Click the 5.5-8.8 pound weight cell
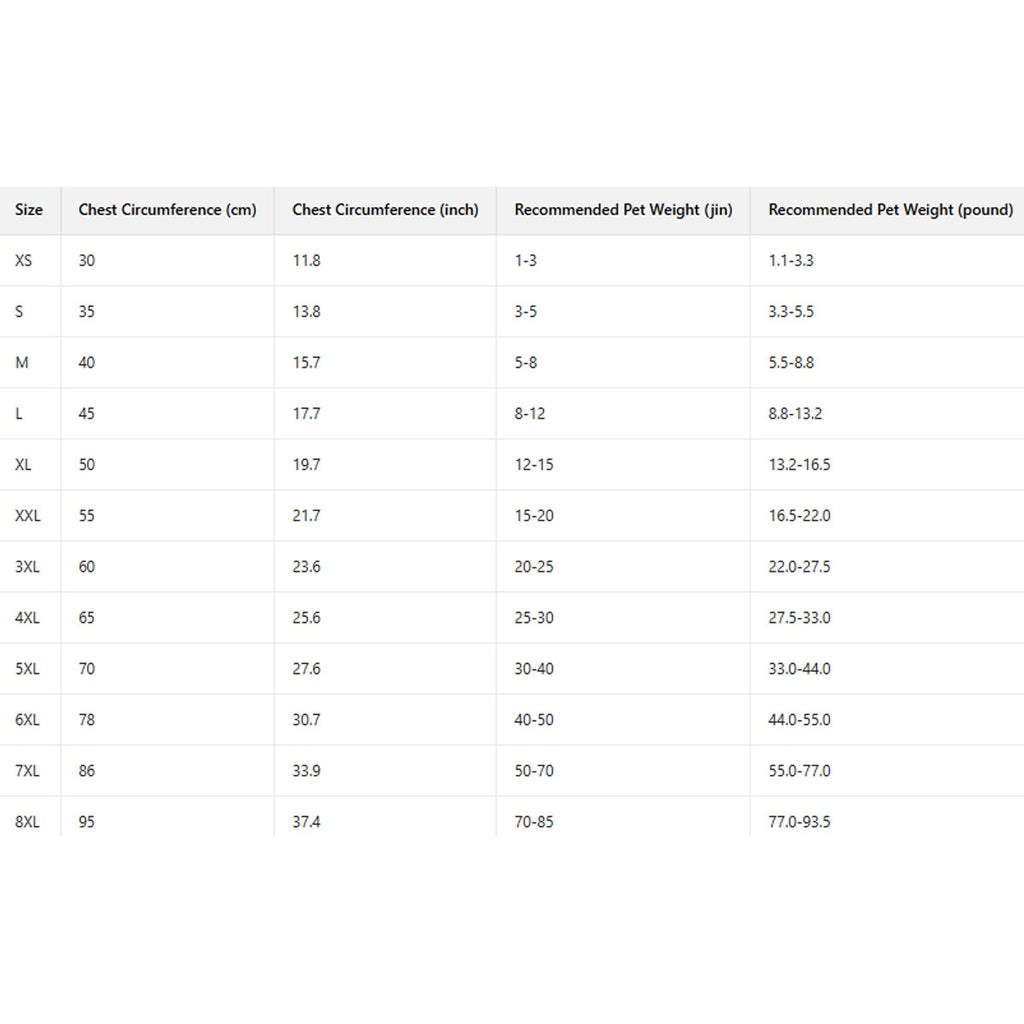 [791, 363]
